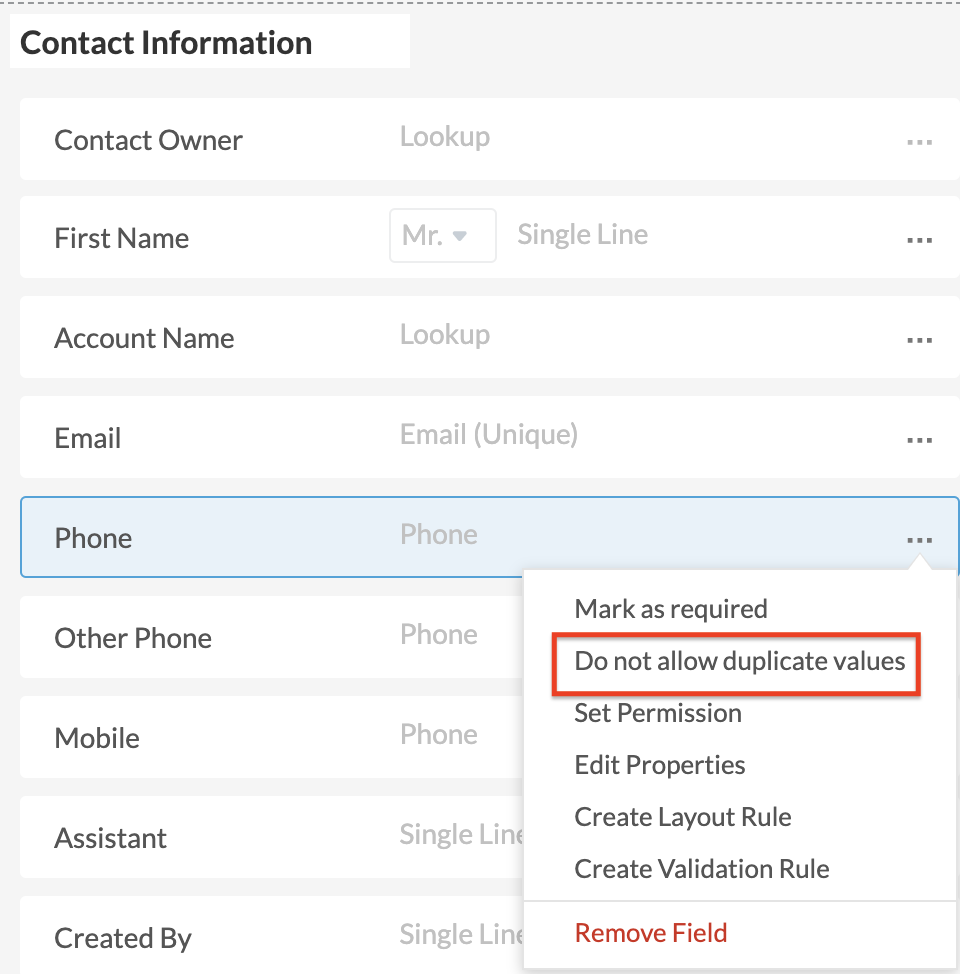
Task: Click 'Remove Field' to delete the Phone field
Action: (x=650, y=932)
